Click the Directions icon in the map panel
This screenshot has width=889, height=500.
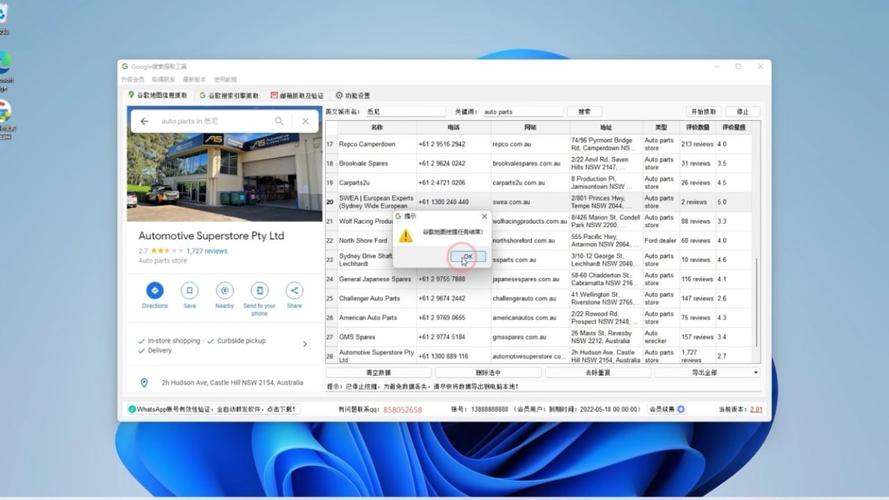click(154, 291)
